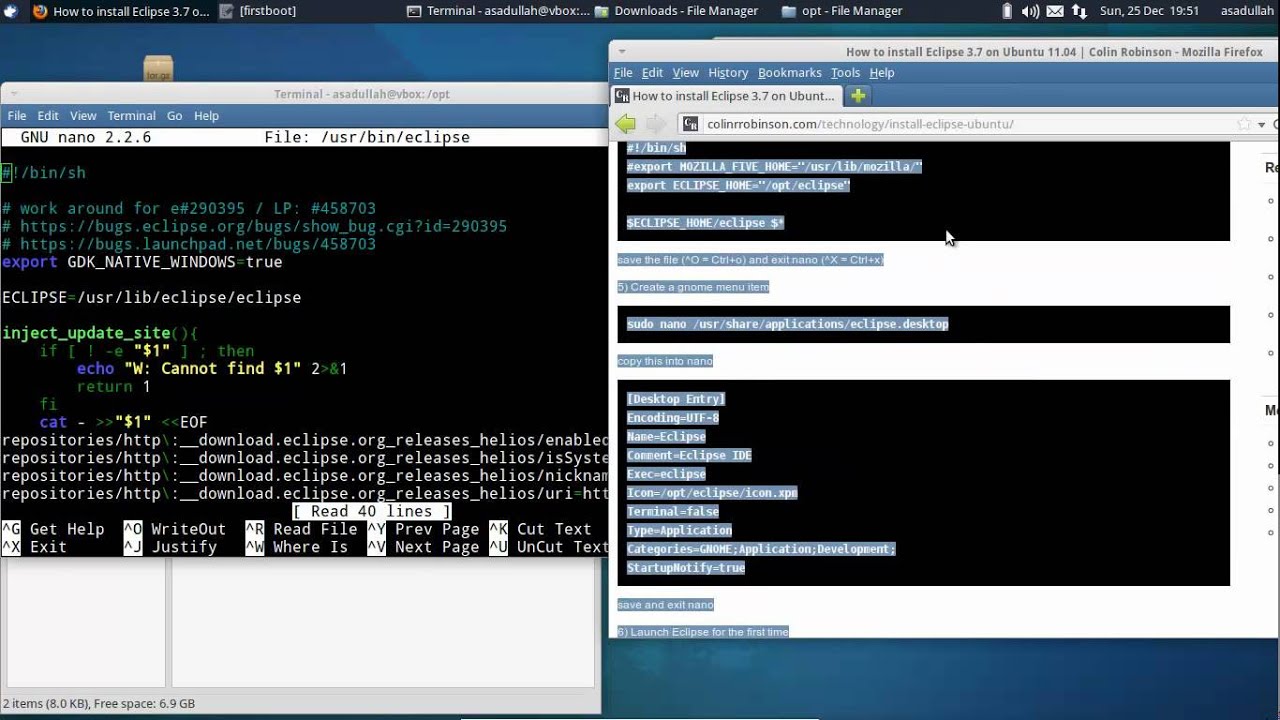Click the 'Exec=eclipse' line on the web page
Screen dimensions: 1280x720
pyautogui.click(x=666, y=474)
